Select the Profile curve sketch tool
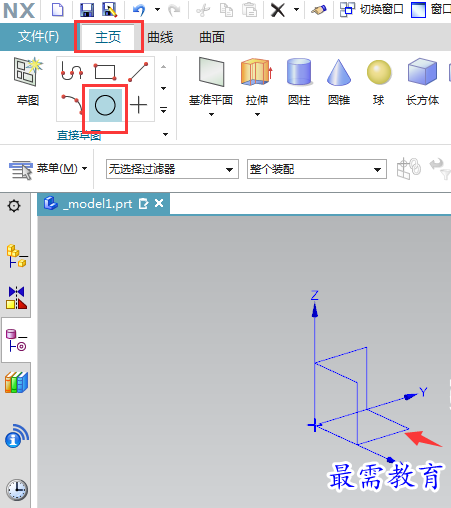The image size is (451, 508). [72, 71]
